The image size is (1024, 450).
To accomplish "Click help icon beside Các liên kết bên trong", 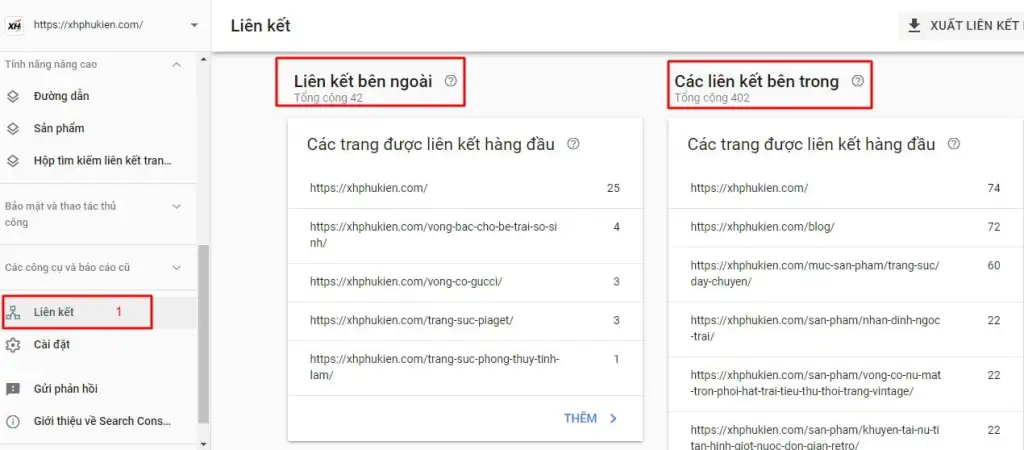I will coord(857,81).
